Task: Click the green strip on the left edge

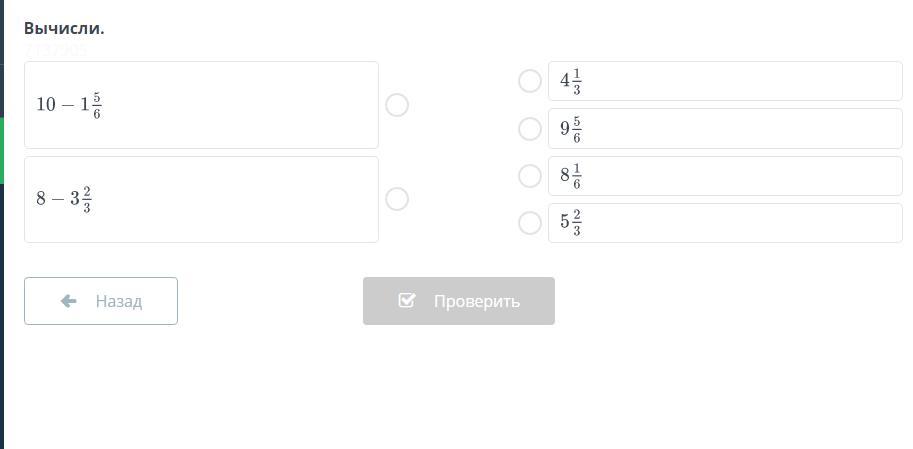Action: [x=2, y=150]
